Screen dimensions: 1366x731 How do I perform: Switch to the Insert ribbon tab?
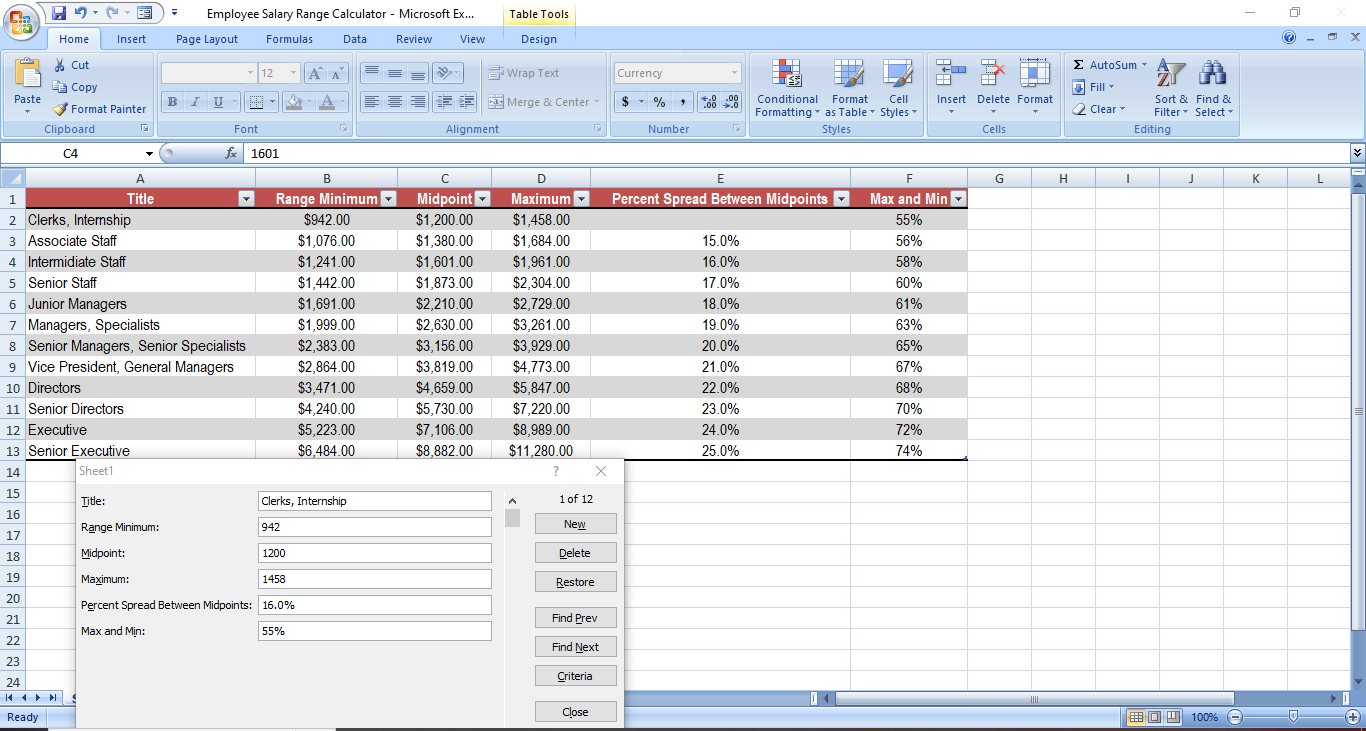(131, 39)
